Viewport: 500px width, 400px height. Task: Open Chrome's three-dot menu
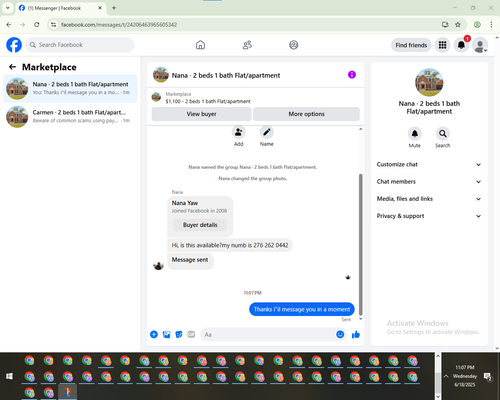tap(491, 25)
